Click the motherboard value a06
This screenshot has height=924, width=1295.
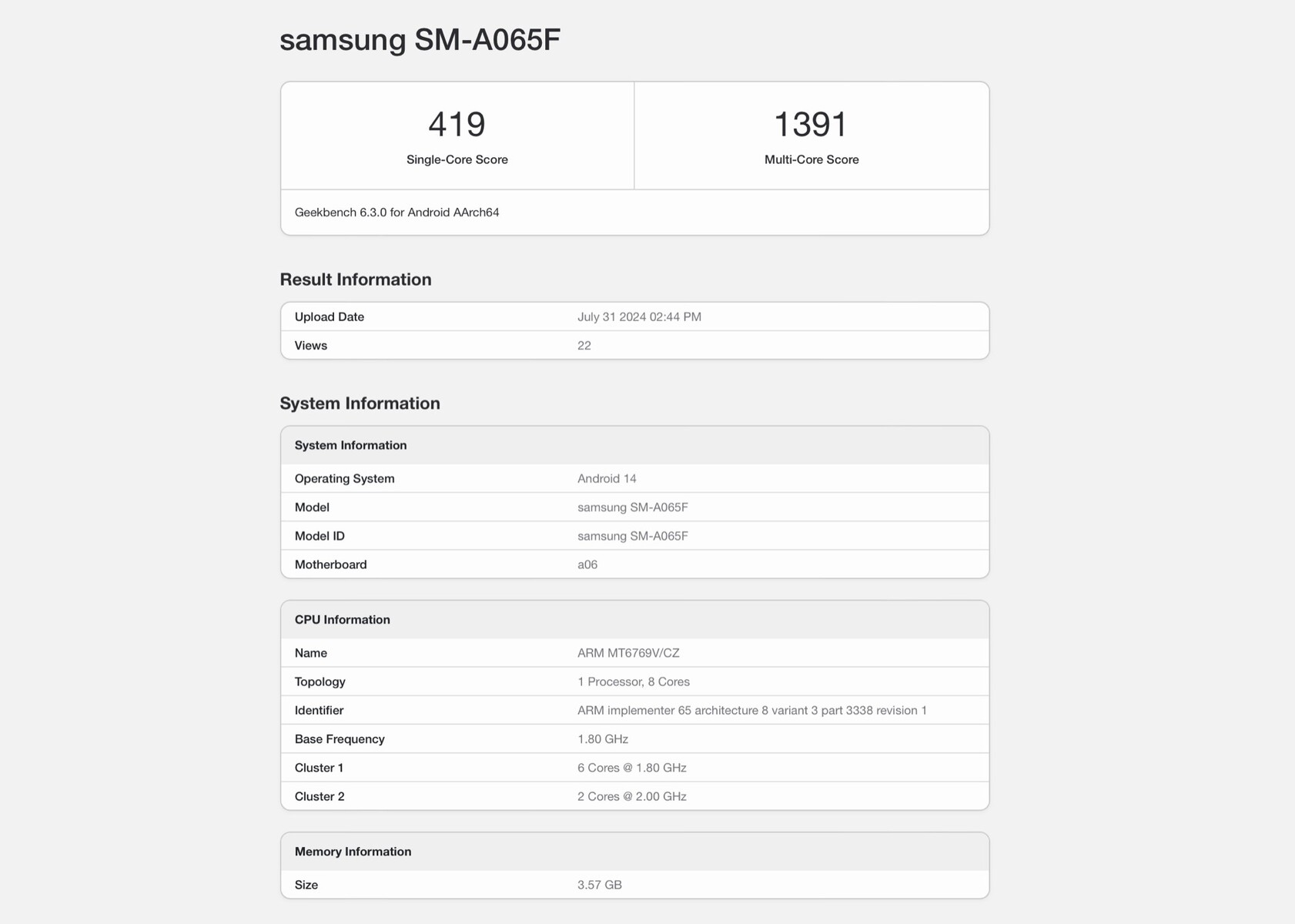point(587,564)
